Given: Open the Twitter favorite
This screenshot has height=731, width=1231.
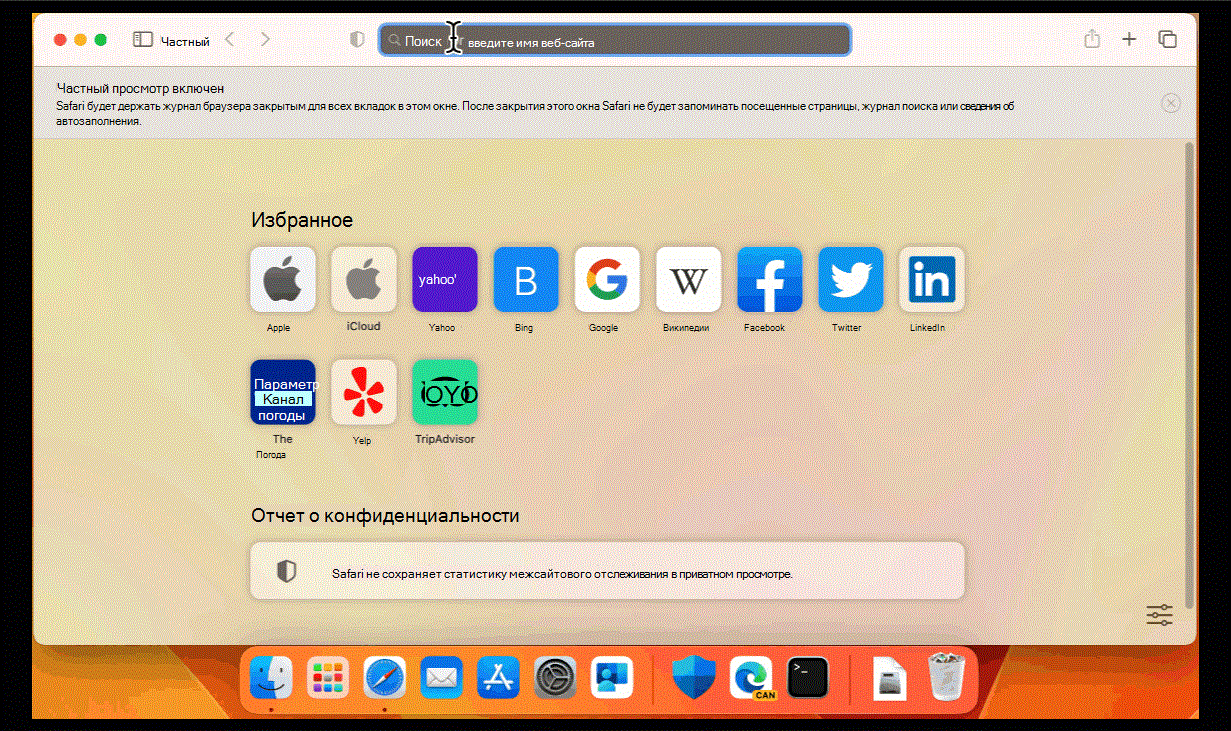Looking at the screenshot, I should coord(851,280).
